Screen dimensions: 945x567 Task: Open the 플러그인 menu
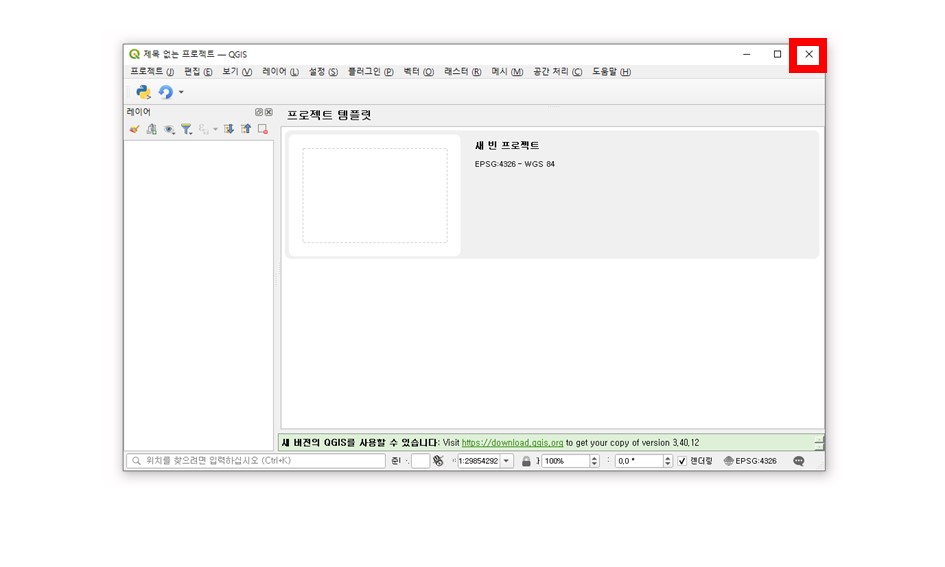pos(370,72)
